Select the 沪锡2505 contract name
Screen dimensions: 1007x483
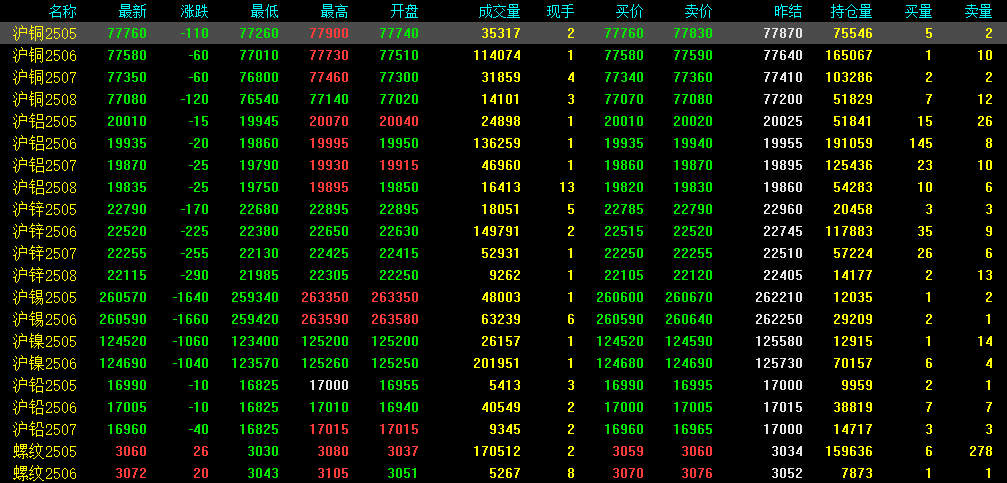click(x=44, y=297)
